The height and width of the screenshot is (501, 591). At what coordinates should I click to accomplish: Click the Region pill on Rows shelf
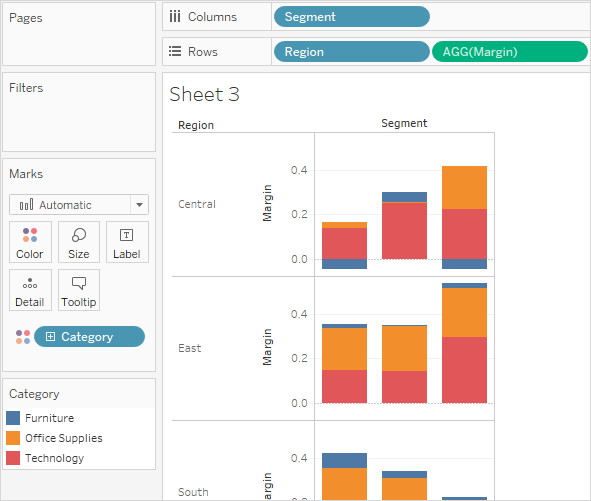coord(352,52)
